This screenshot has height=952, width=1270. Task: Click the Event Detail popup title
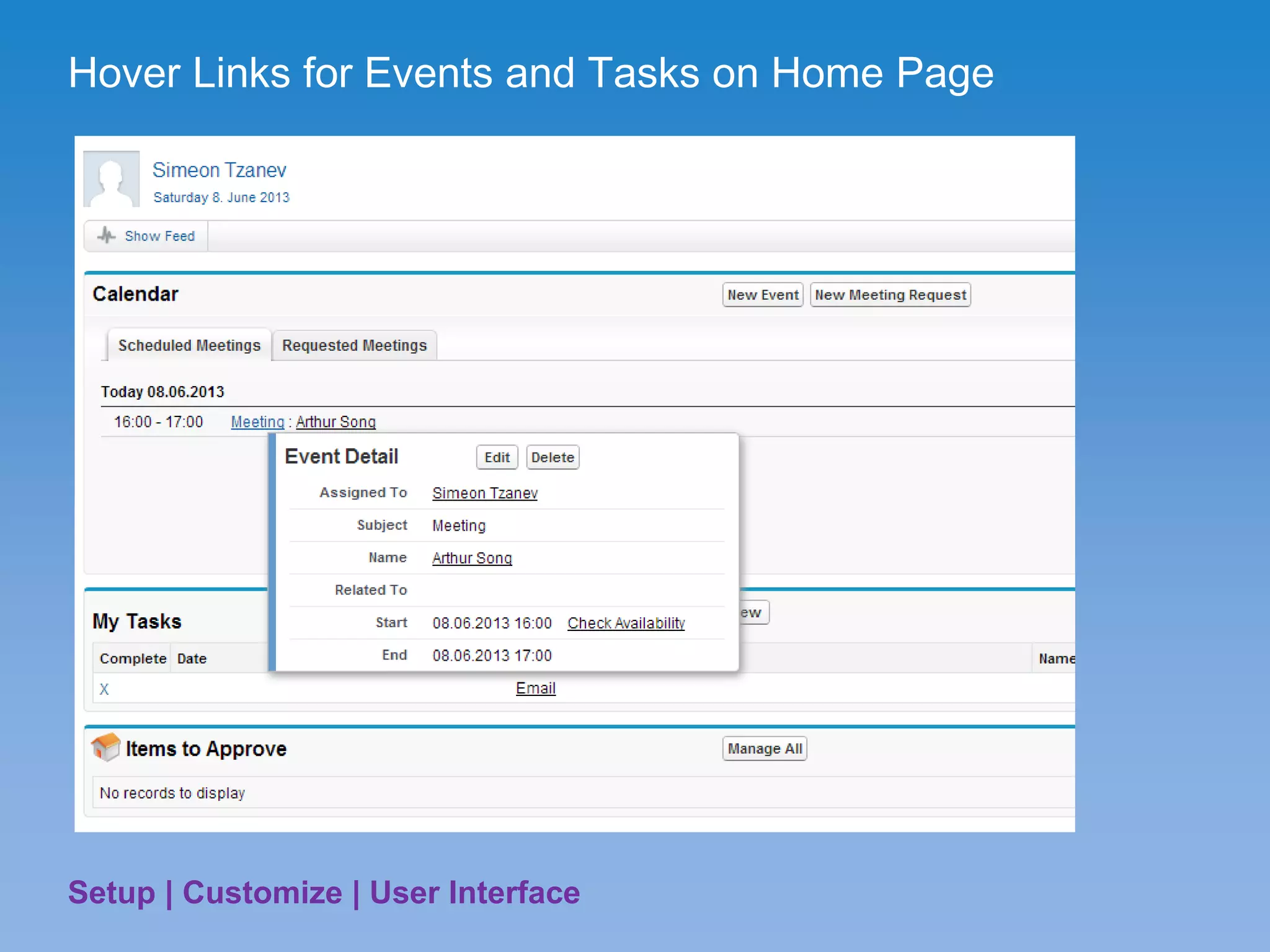point(342,457)
